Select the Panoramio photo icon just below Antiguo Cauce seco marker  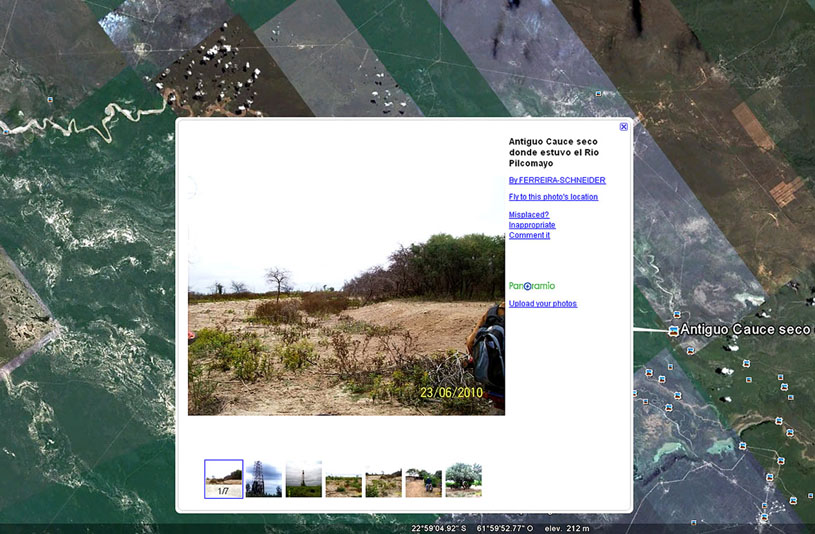(689, 350)
